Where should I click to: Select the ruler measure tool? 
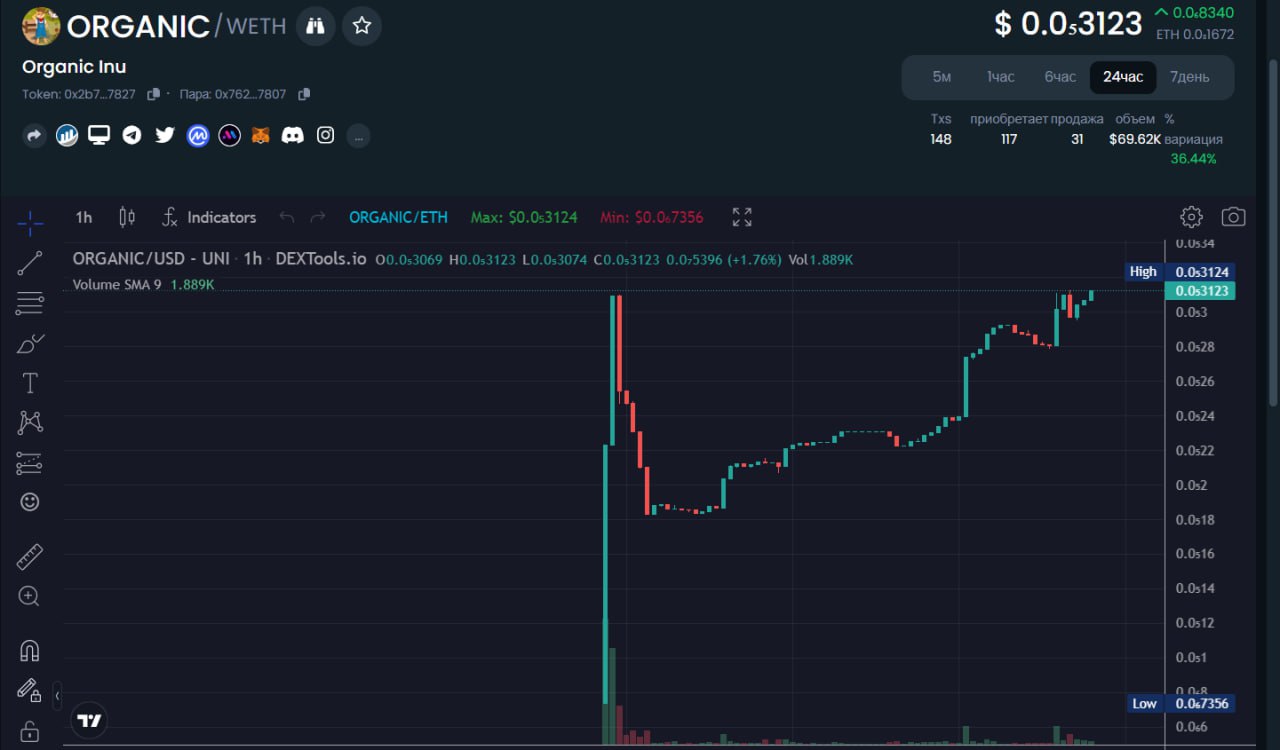coord(30,557)
